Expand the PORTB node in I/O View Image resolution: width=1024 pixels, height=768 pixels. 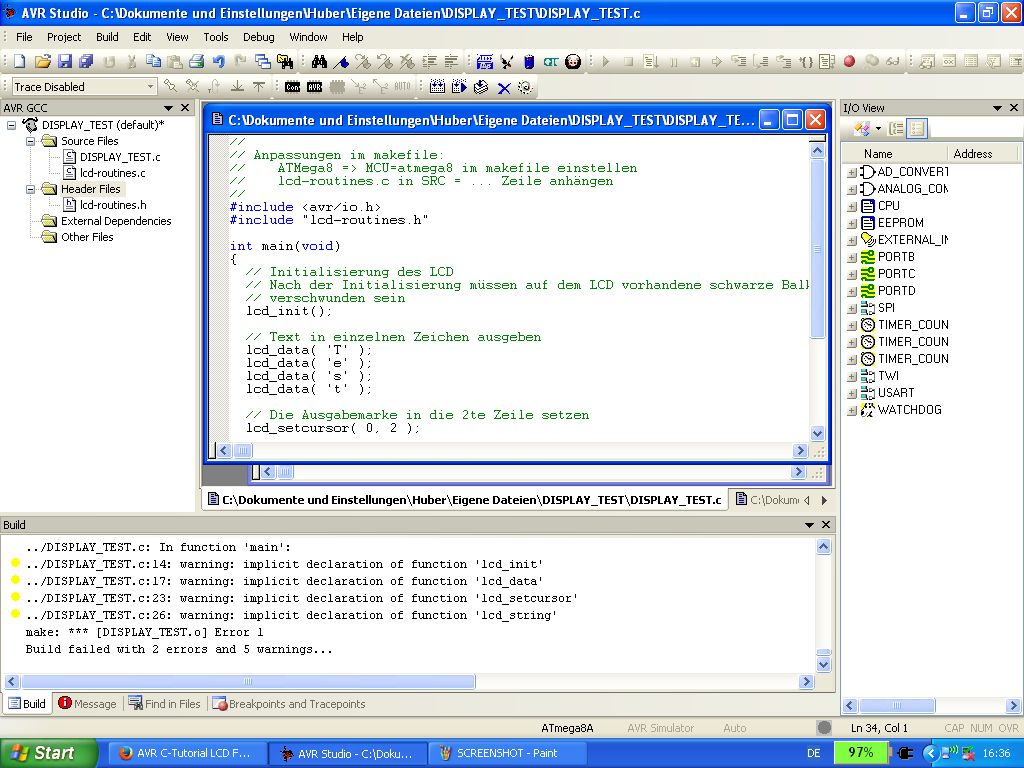coord(852,257)
